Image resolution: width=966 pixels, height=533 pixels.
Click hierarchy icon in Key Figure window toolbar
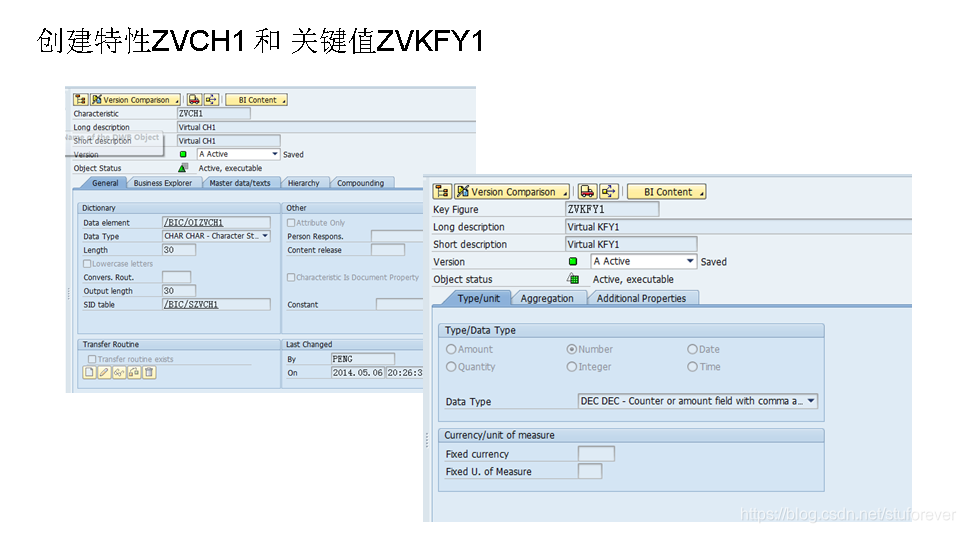pos(442,192)
